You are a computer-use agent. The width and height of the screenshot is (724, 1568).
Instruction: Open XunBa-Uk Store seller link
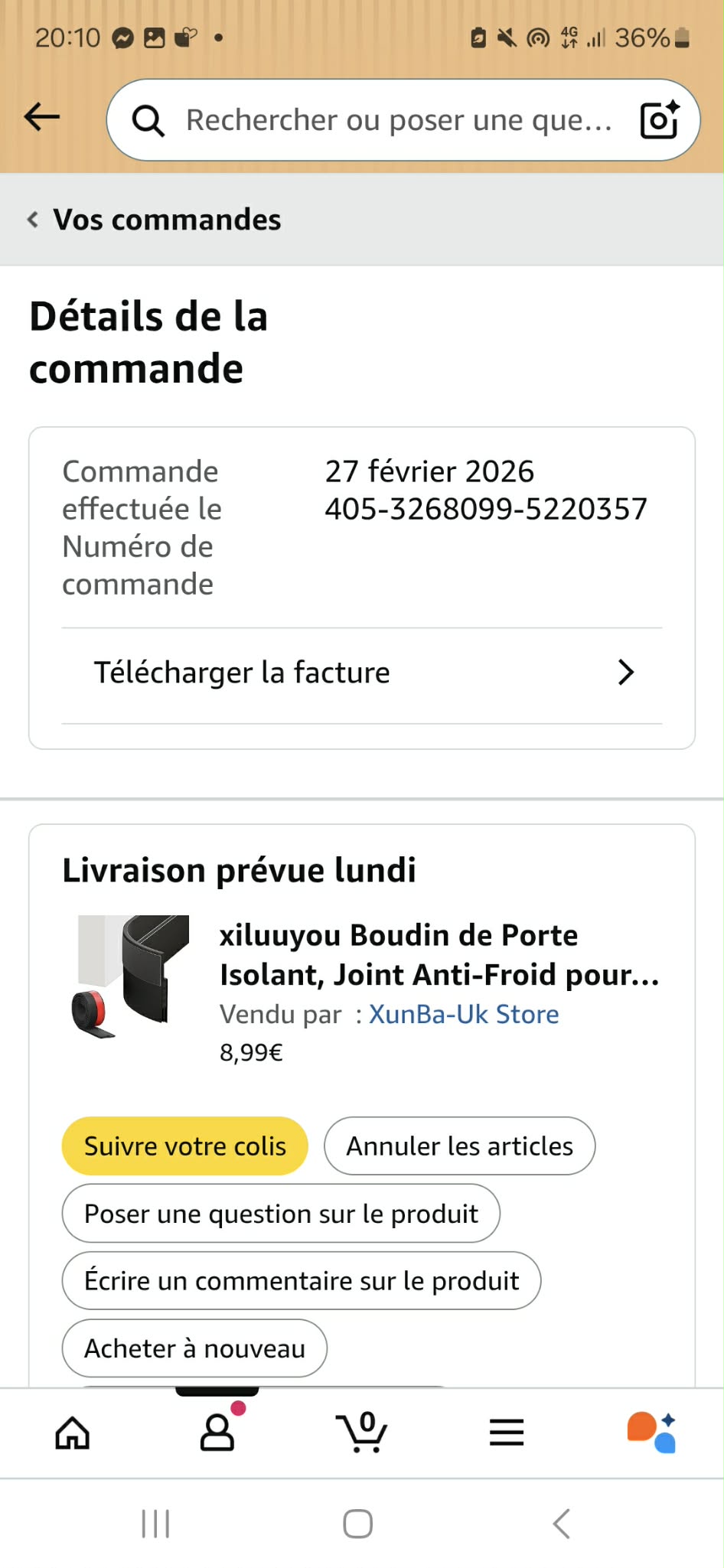pyautogui.click(x=464, y=1014)
